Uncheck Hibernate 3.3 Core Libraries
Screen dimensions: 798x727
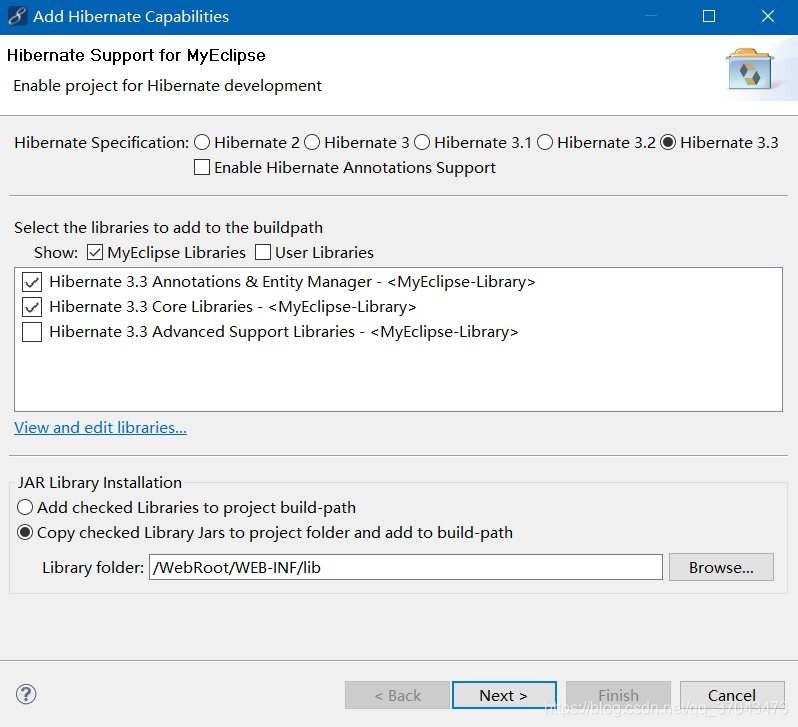pyautogui.click(x=32, y=307)
